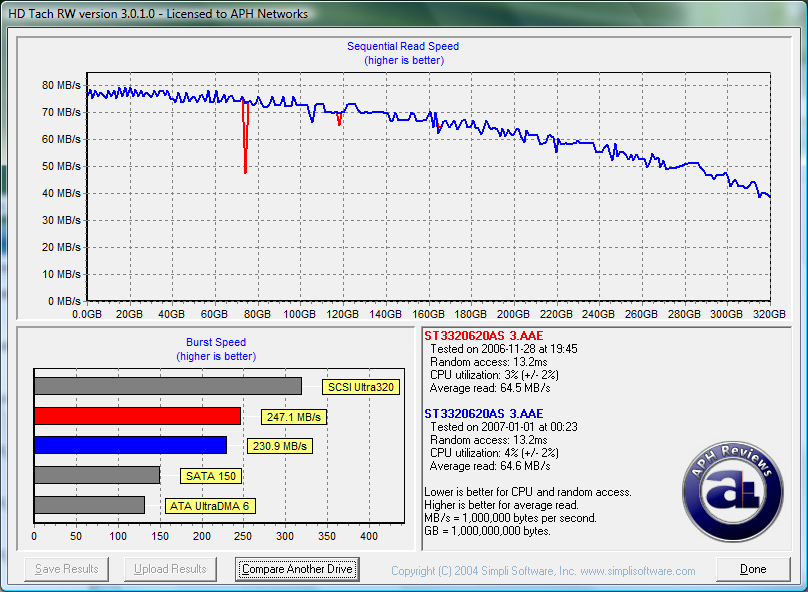Click the SATA 150 label
This screenshot has height=592, width=808.
click(x=211, y=476)
